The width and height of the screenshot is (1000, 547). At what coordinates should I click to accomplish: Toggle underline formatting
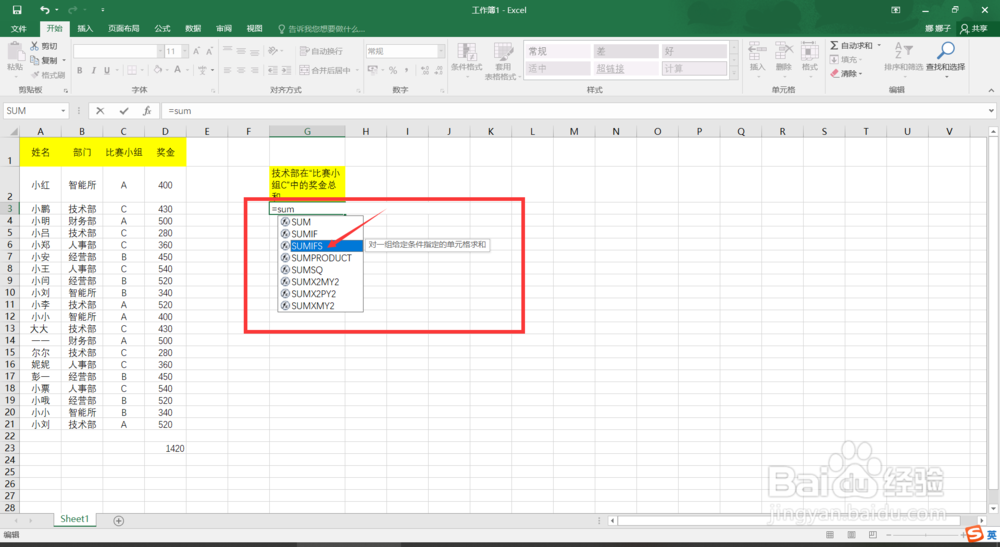[107, 70]
